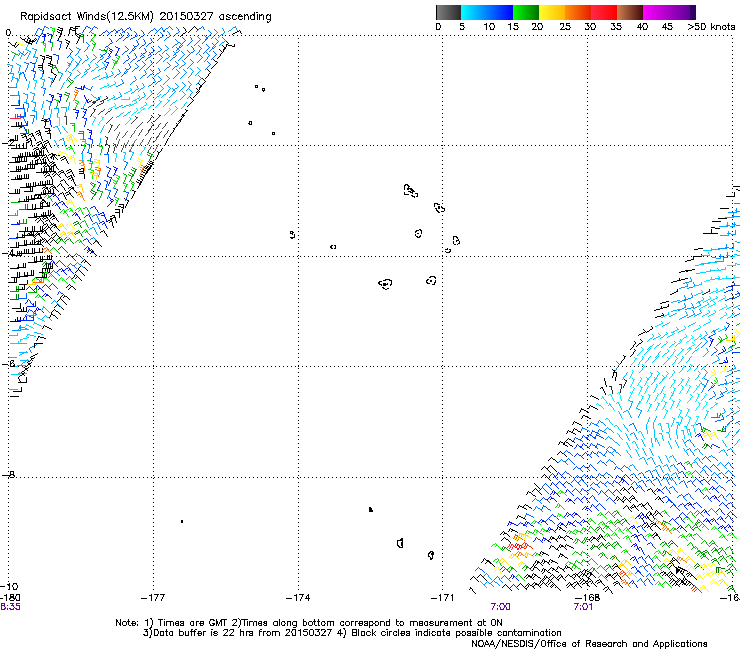The width and height of the screenshot is (740, 650).
Task: Click the '>50 knots' legend label
Action: [711, 27]
